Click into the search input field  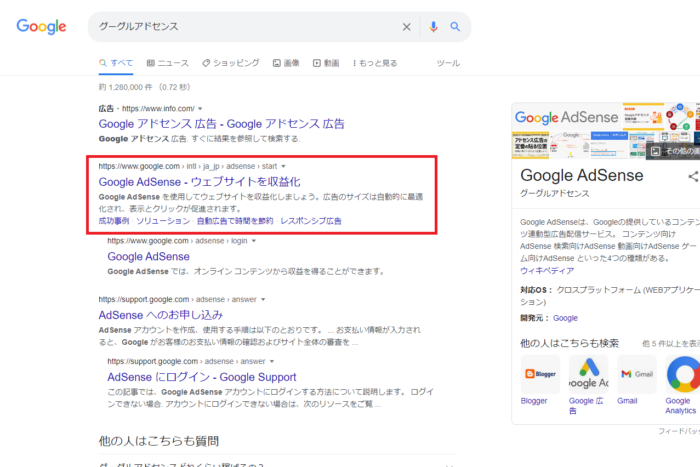[x=246, y=27]
